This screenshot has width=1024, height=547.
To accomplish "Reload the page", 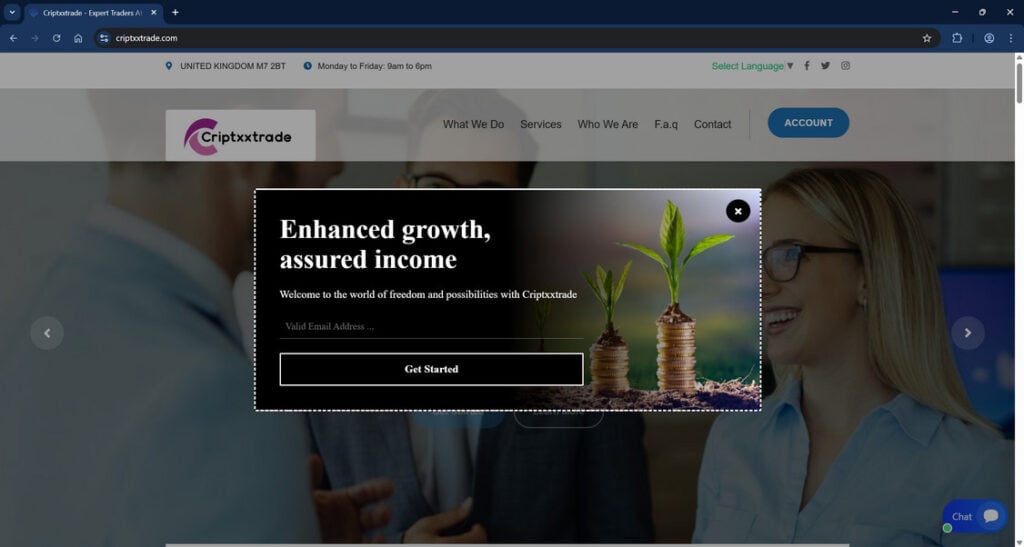I will coord(56,39).
